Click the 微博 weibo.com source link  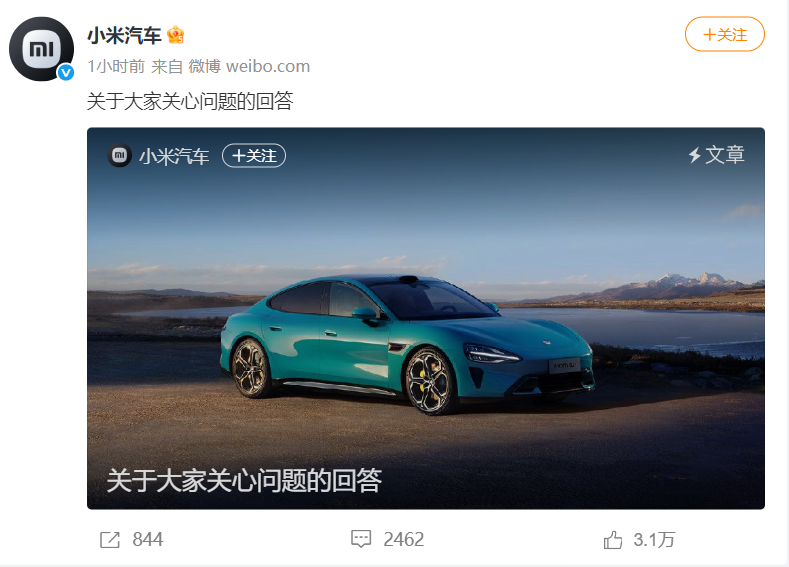(249, 66)
